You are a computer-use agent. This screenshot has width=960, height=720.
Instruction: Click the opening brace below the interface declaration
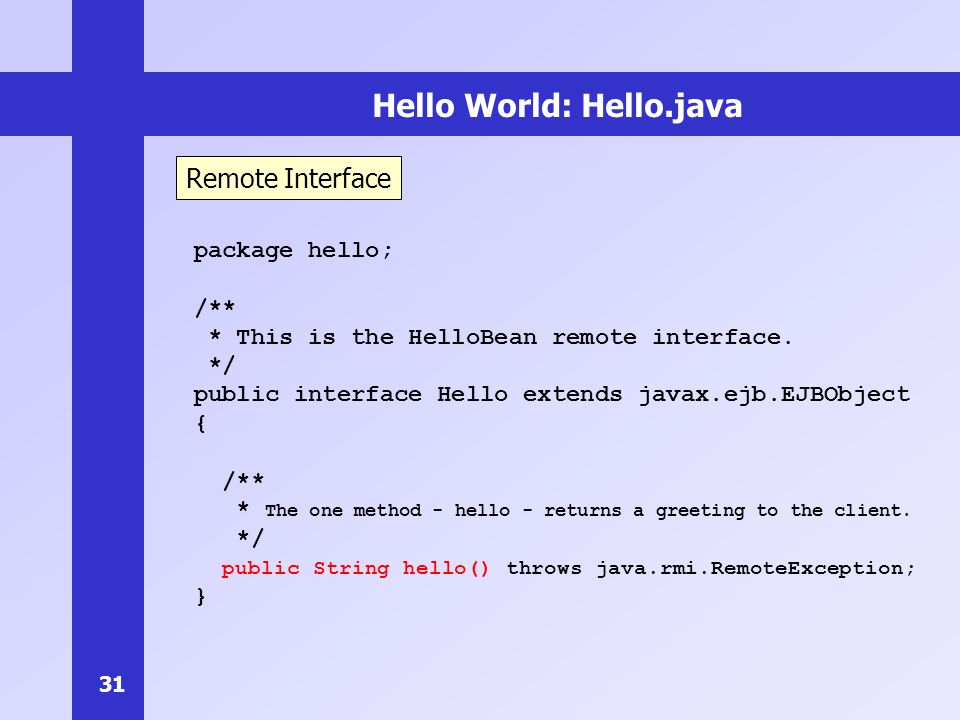coord(201,424)
